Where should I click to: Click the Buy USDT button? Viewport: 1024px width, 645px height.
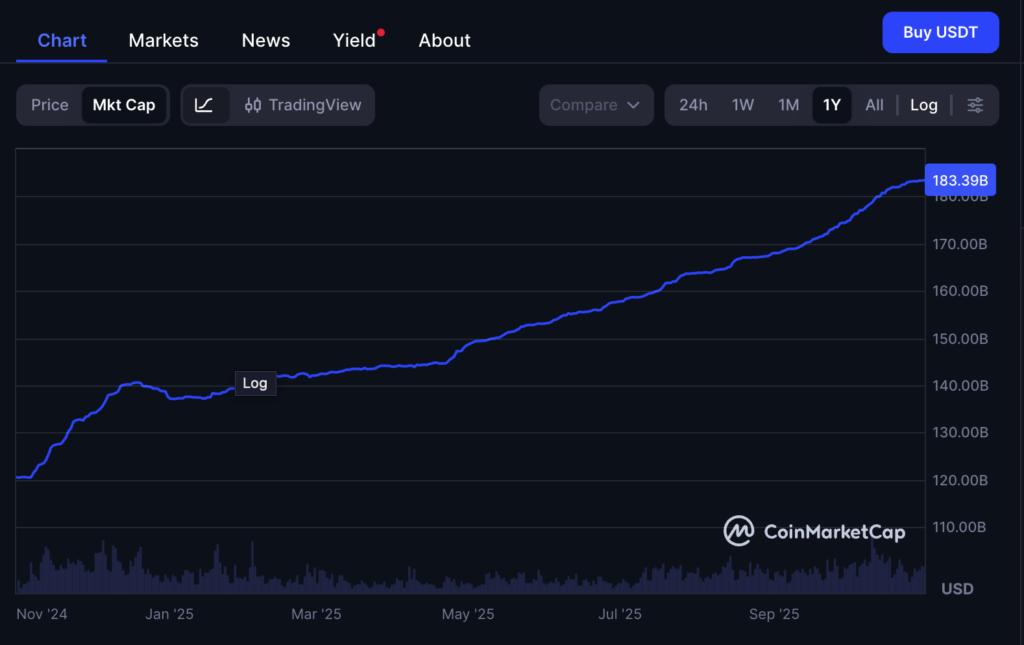(x=940, y=32)
